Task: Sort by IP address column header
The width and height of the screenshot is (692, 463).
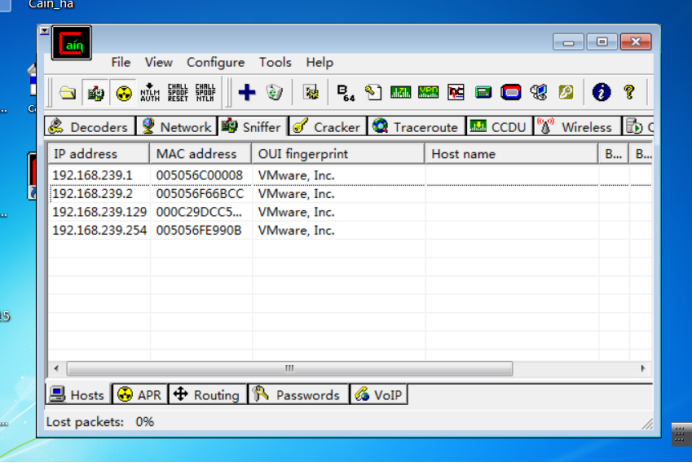Action: (98, 154)
